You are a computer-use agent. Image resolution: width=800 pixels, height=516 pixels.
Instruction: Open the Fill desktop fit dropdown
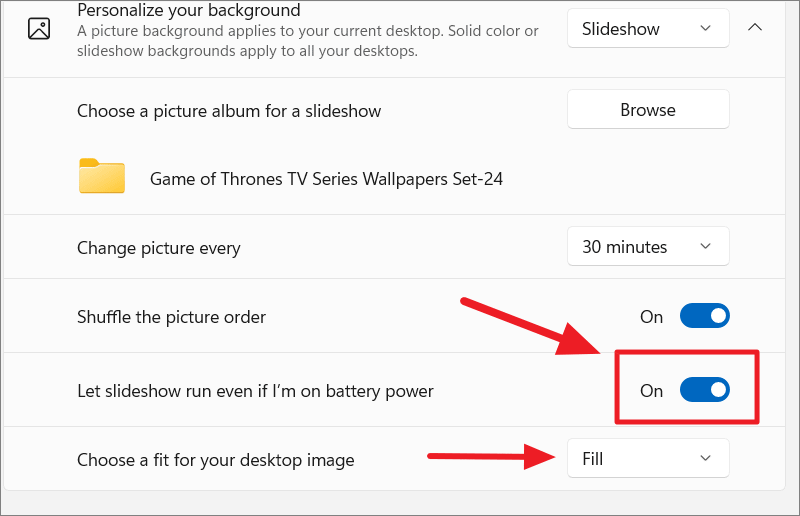[x=648, y=458]
